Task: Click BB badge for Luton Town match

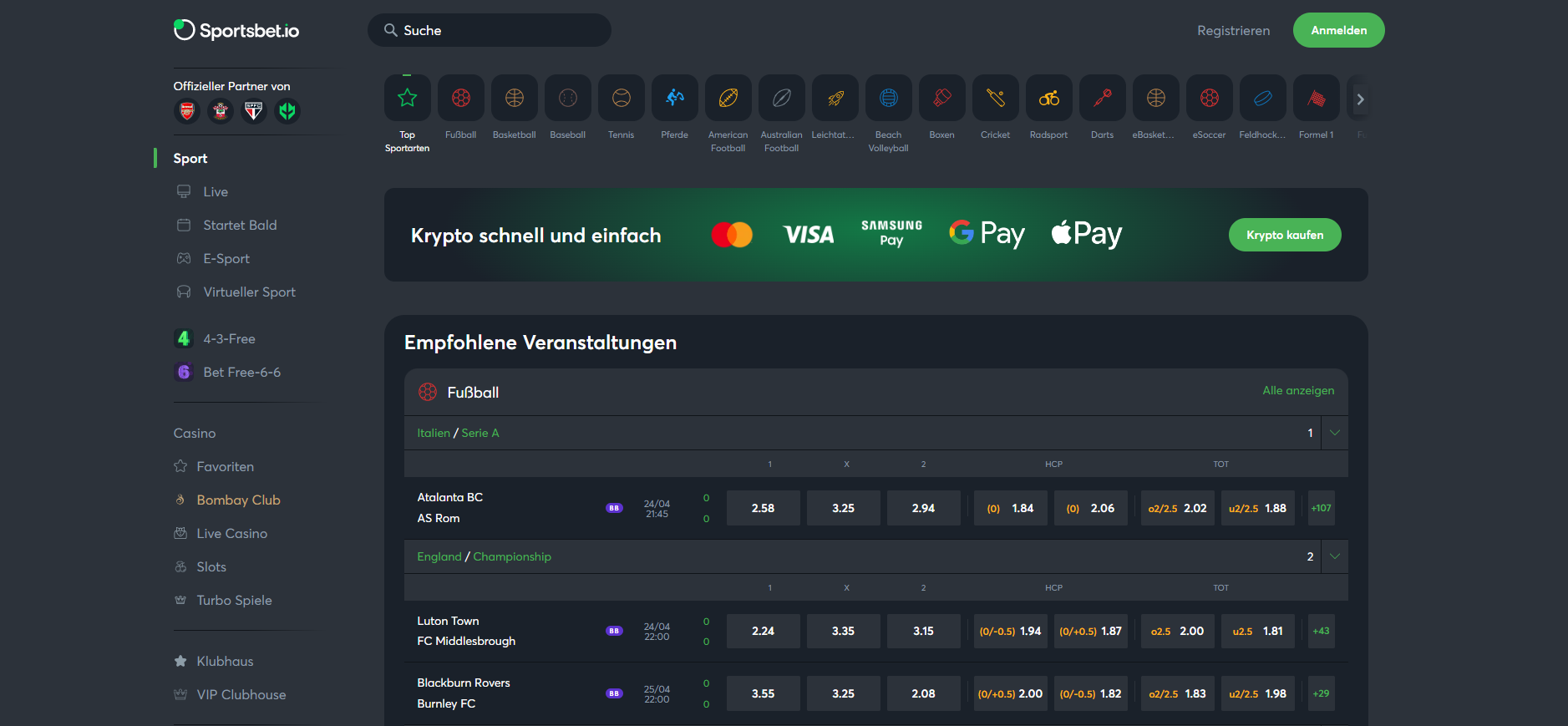Action: click(614, 631)
